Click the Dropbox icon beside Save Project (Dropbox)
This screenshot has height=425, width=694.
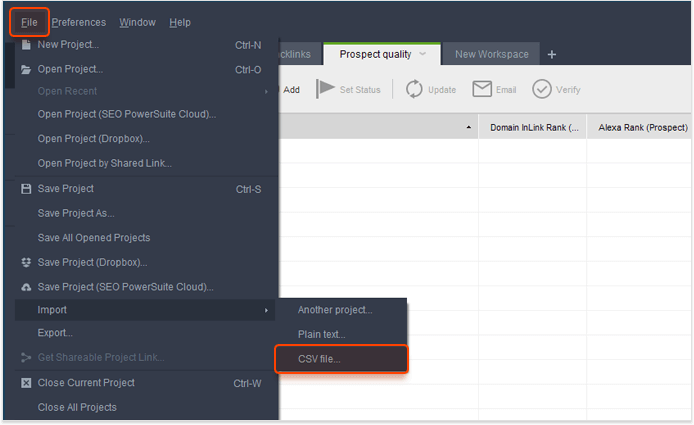[x=26, y=263]
